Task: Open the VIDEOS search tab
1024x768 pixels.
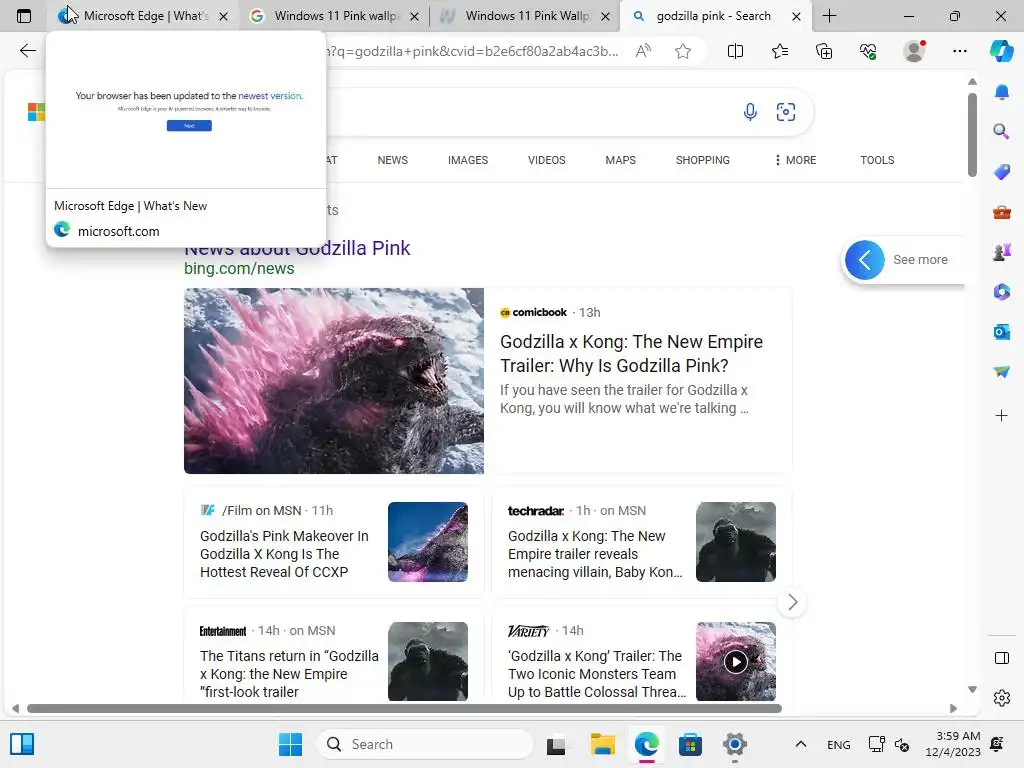Action: [547, 160]
